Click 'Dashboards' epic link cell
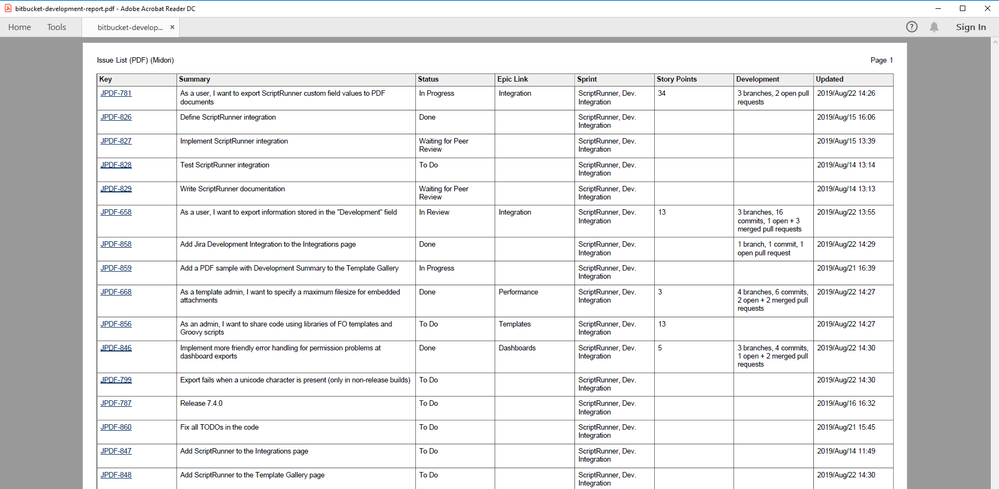Screen dimensions: 999x489 pyautogui.click(x=517, y=348)
